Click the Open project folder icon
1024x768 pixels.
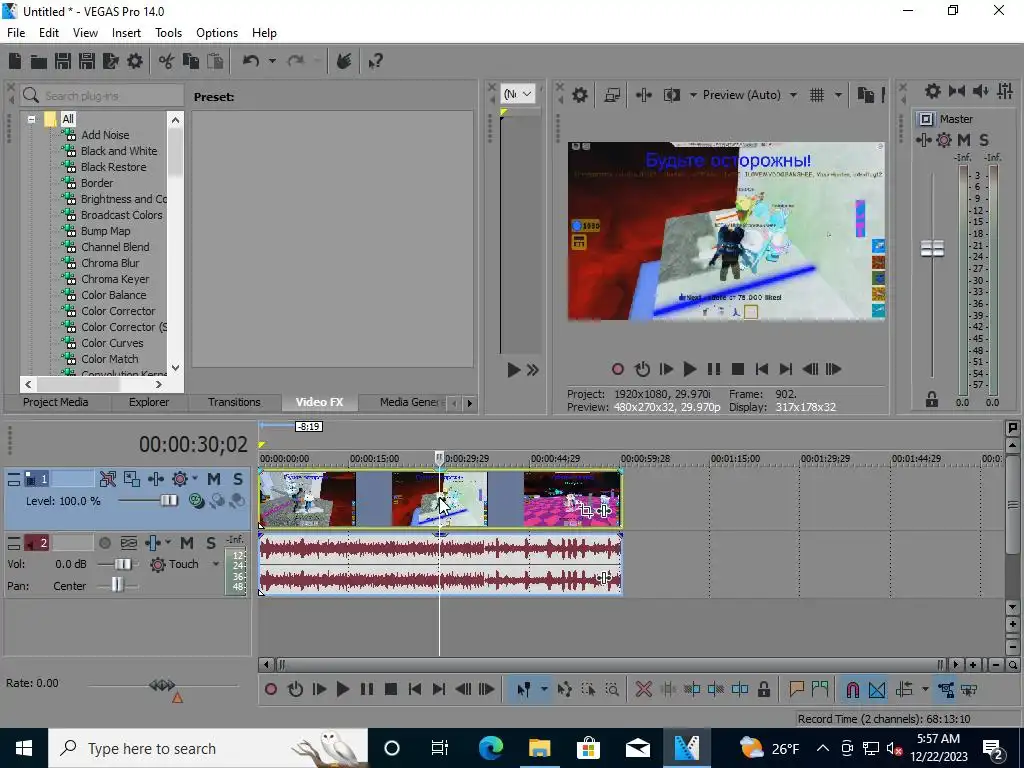click(39, 61)
